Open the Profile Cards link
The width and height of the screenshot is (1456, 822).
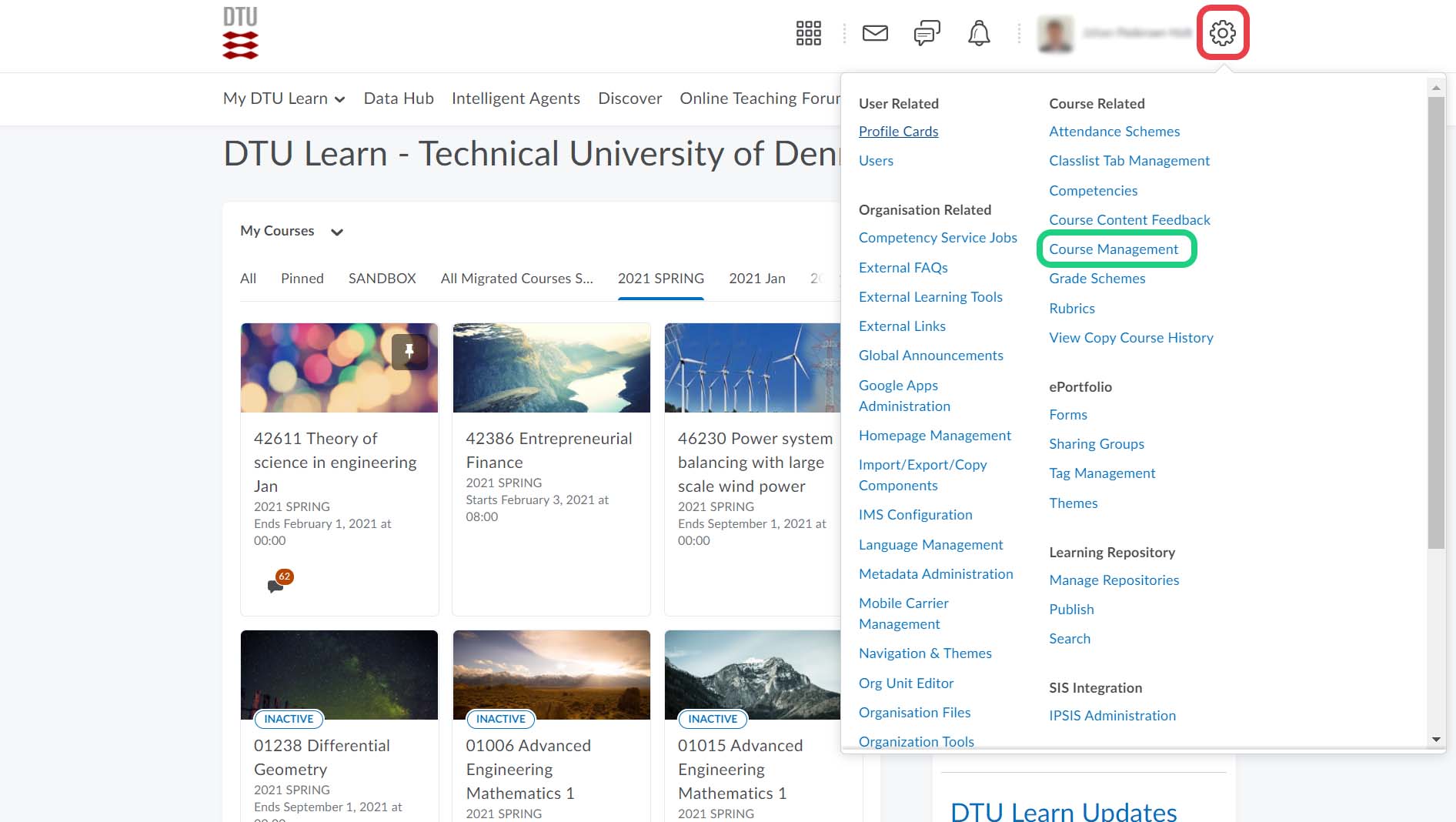pos(898,132)
